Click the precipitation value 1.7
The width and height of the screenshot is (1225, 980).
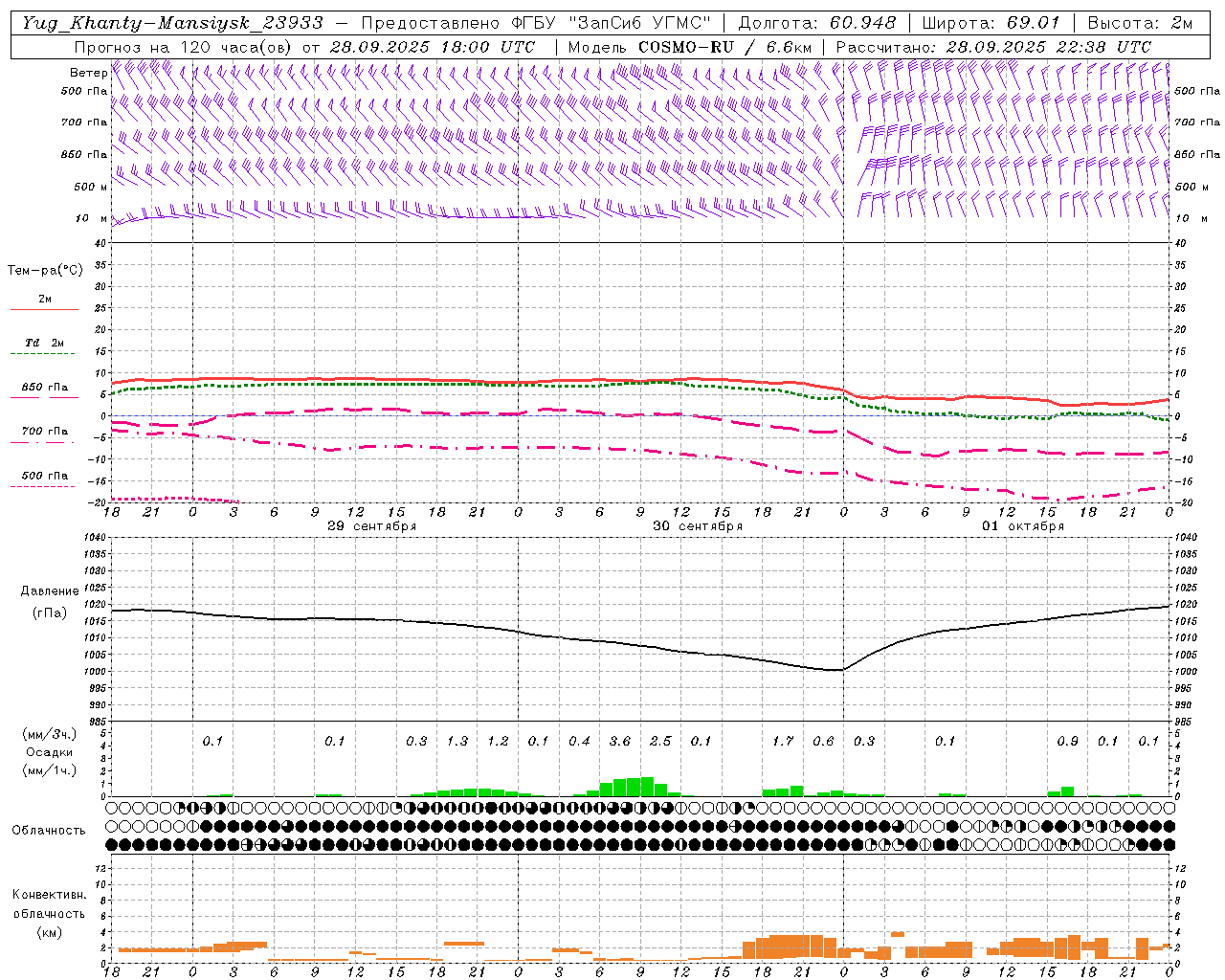coord(783,741)
